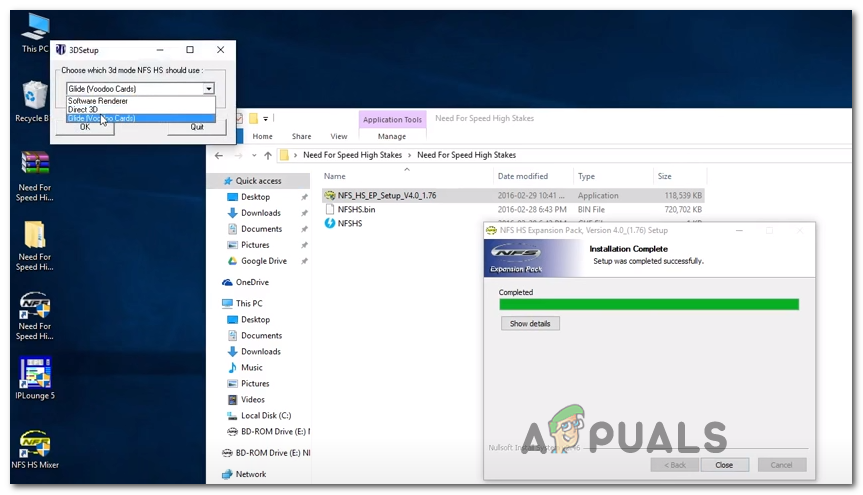Open Documents under Quick access
This screenshot has height=495, width=863.
[x=261, y=229]
